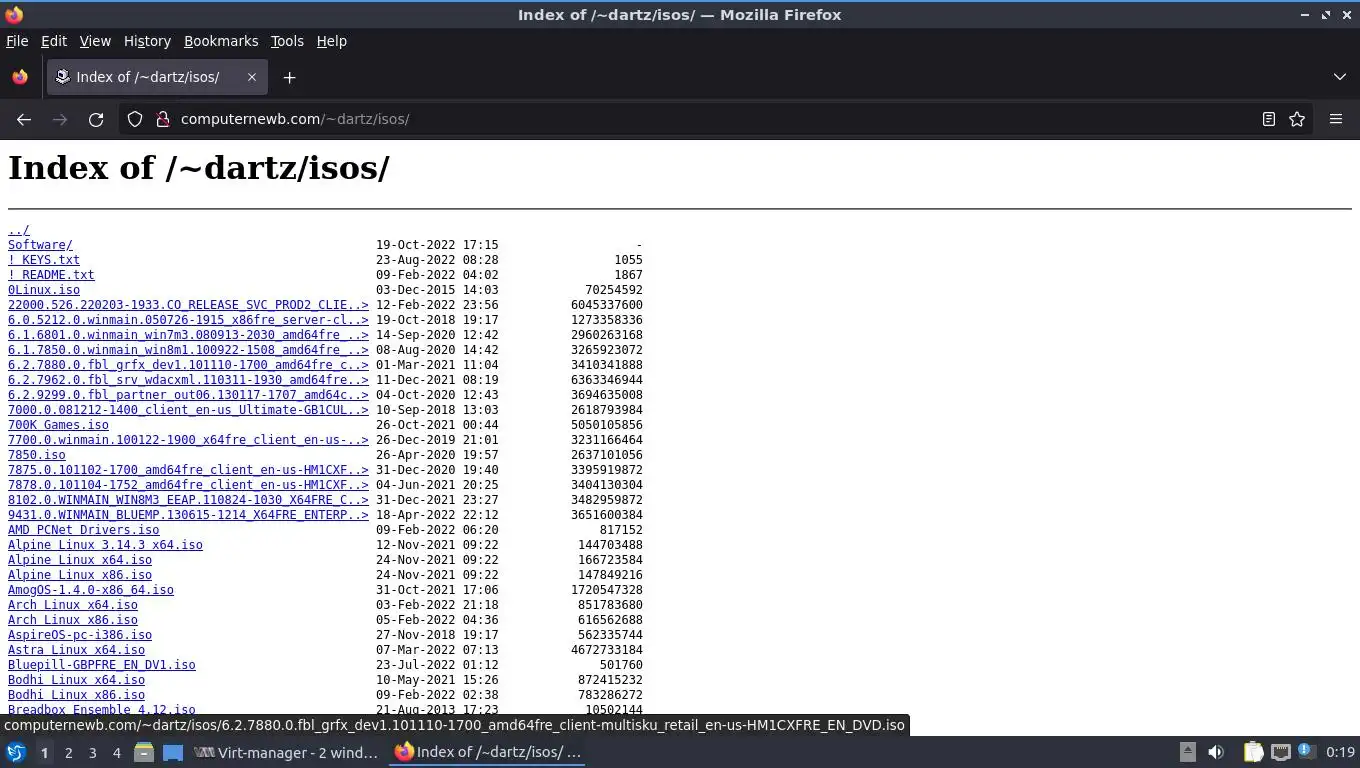
Task: Click the 6.1.7850.0.winmain_win8m1 ISO link
Action: 188,350
